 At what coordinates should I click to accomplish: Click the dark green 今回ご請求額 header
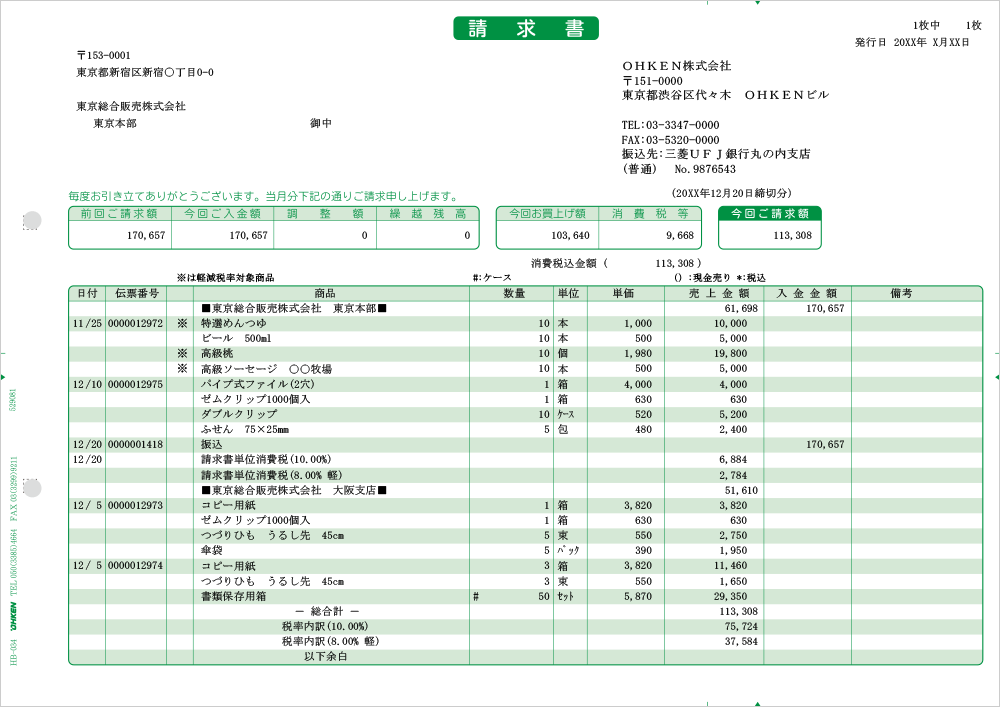770,214
